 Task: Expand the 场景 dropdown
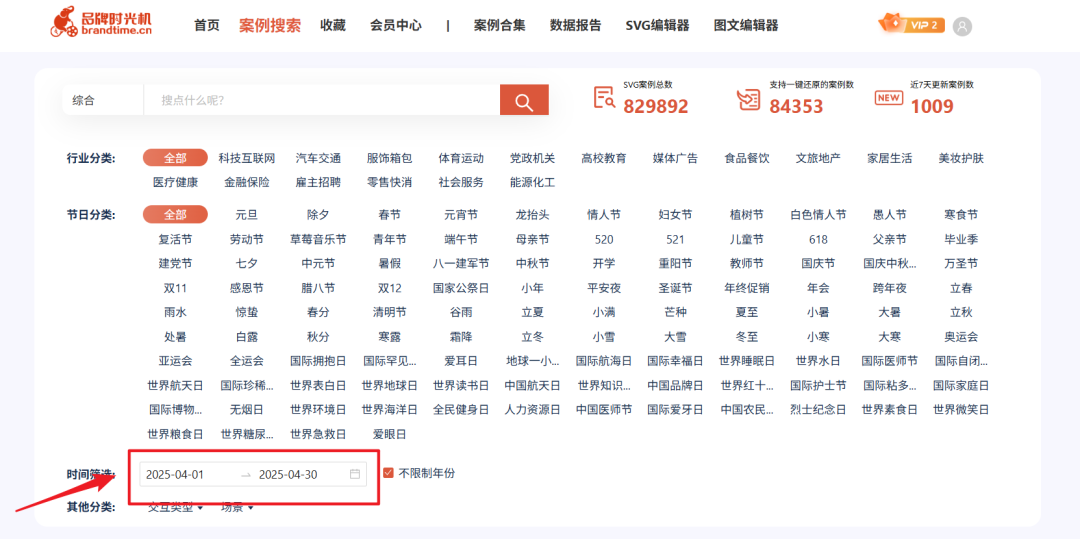point(237,507)
